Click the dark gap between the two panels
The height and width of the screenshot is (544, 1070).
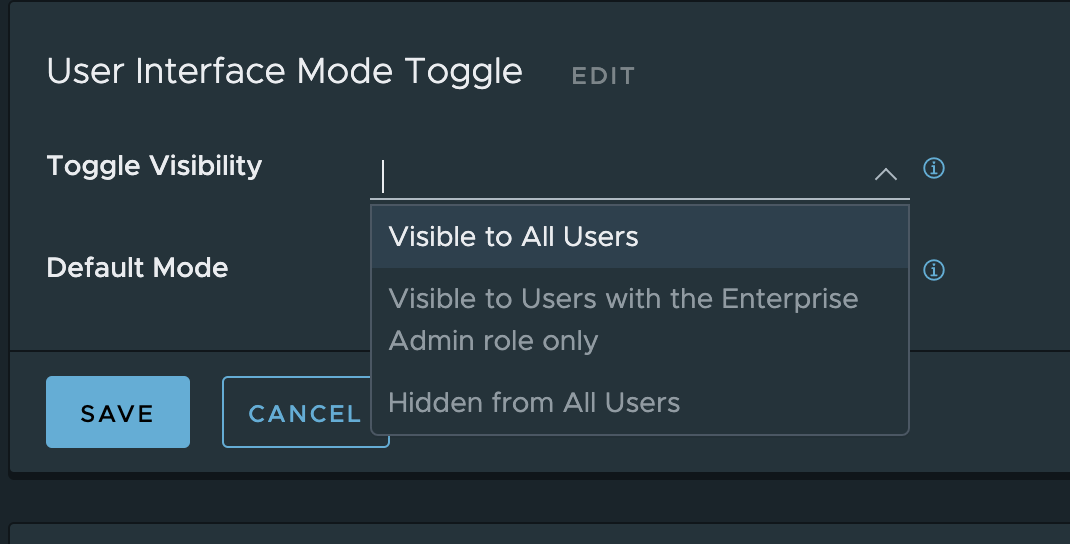click(540, 497)
